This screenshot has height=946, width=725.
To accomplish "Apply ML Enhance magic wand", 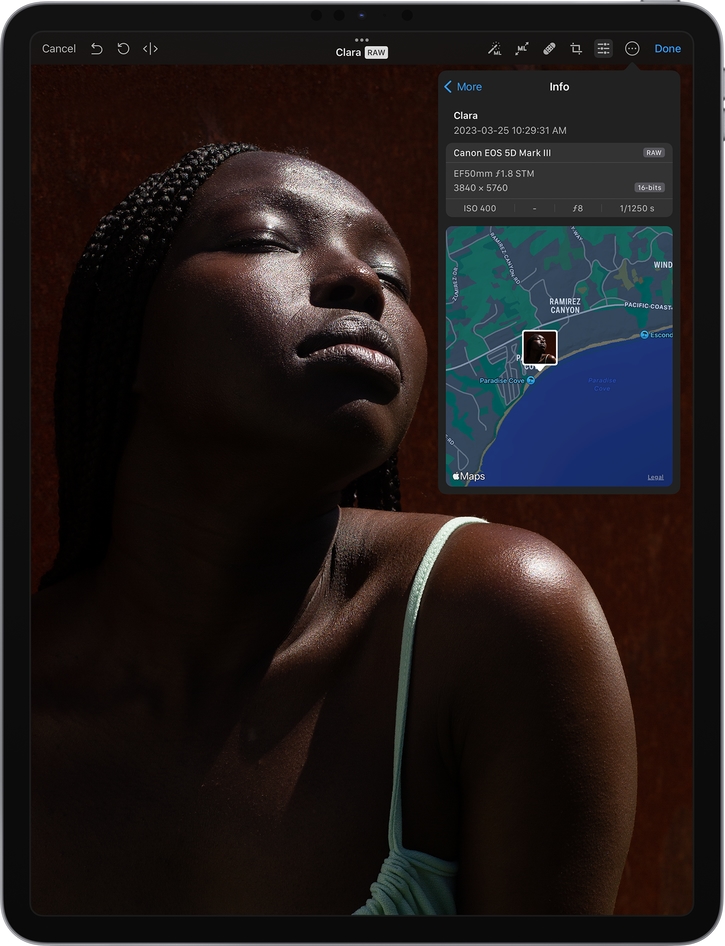I will 494,48.
